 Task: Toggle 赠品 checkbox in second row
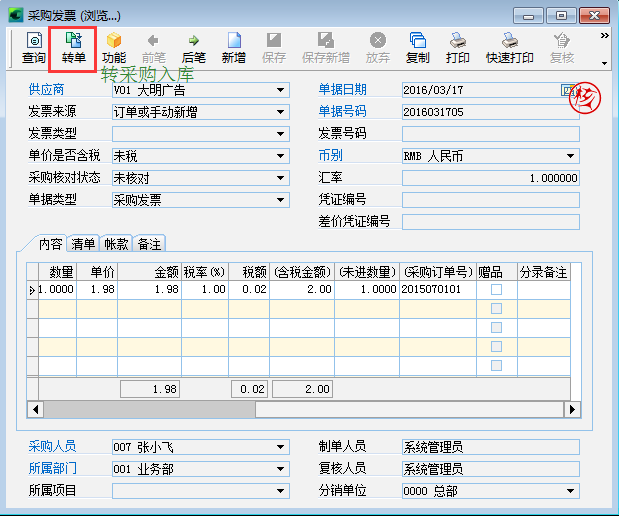click(496, 308)
